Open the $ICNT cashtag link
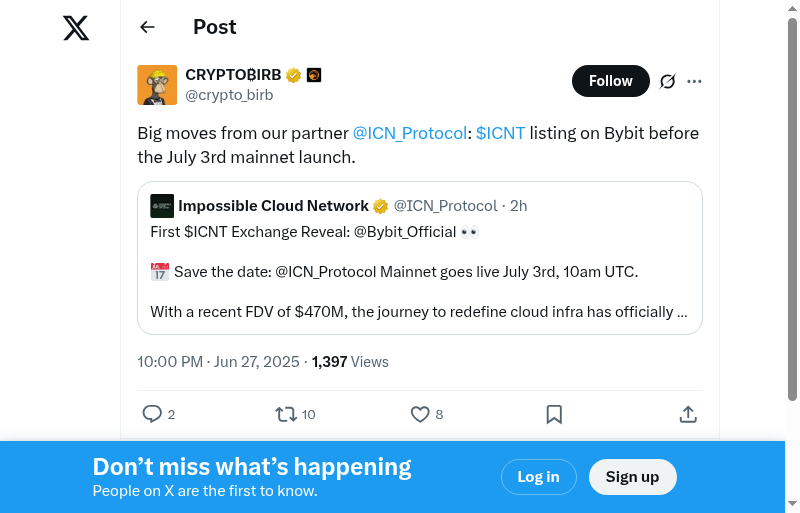The height and width of the screenshot is (513, 800). tap(500, 133)
